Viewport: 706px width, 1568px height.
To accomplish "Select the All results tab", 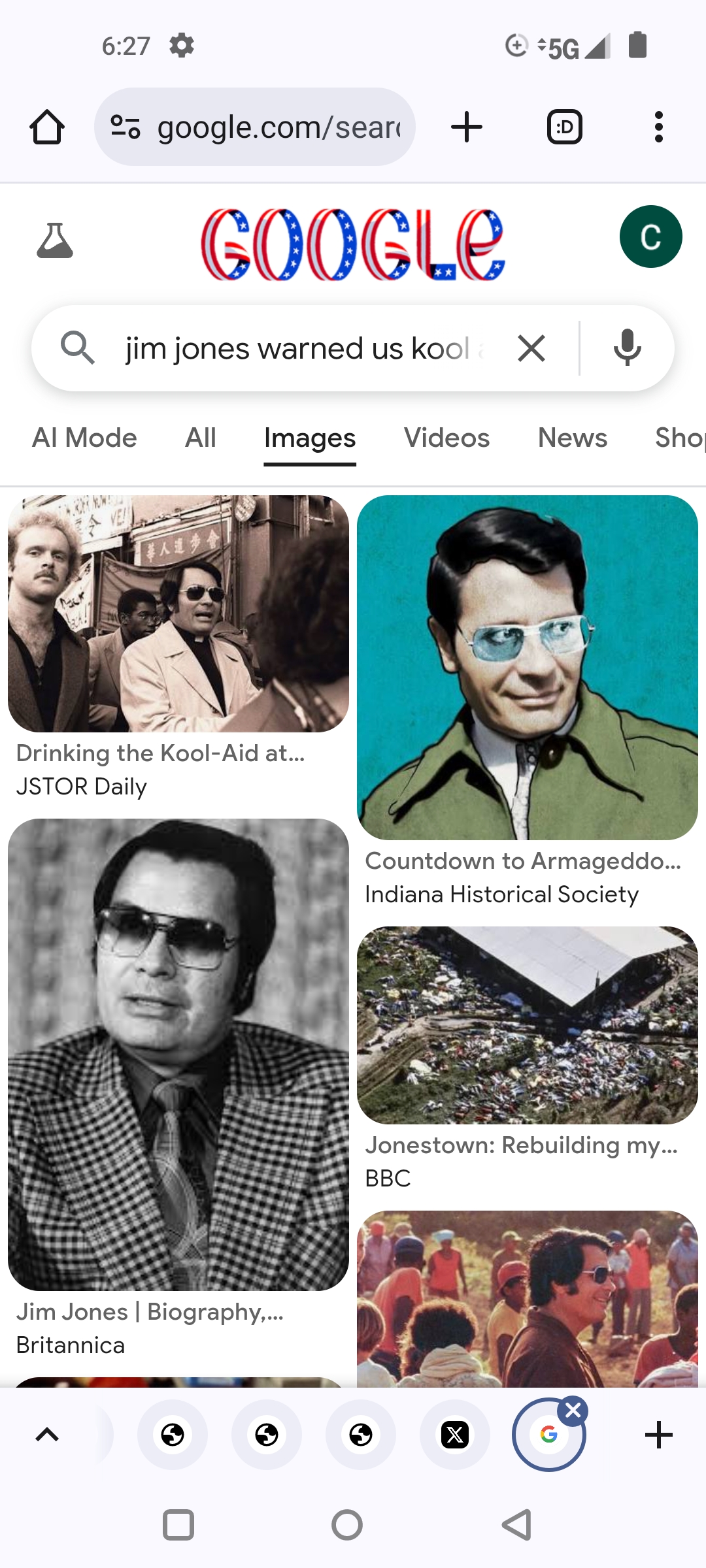I will click(x=201, y=438).
